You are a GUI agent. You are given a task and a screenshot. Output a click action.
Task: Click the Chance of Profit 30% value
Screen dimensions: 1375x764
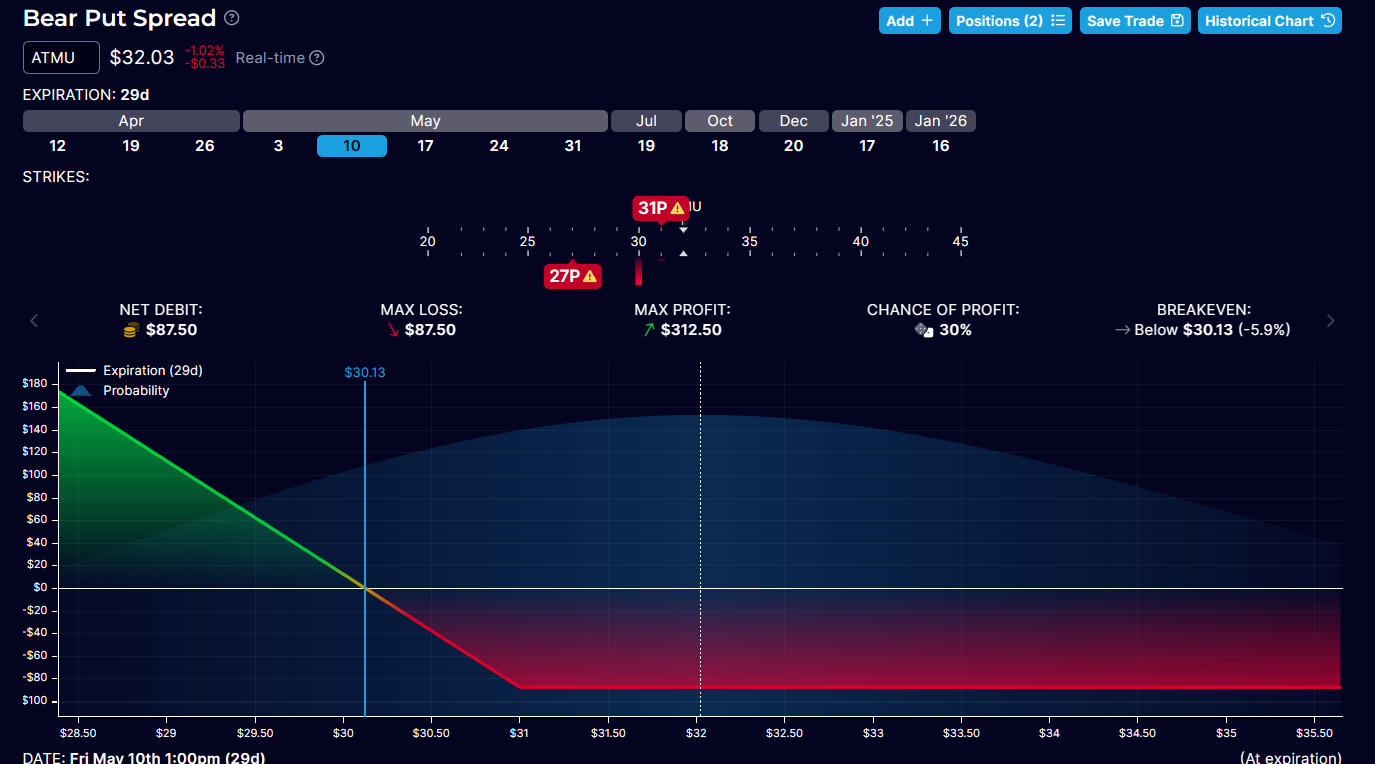tap(956, 330)
